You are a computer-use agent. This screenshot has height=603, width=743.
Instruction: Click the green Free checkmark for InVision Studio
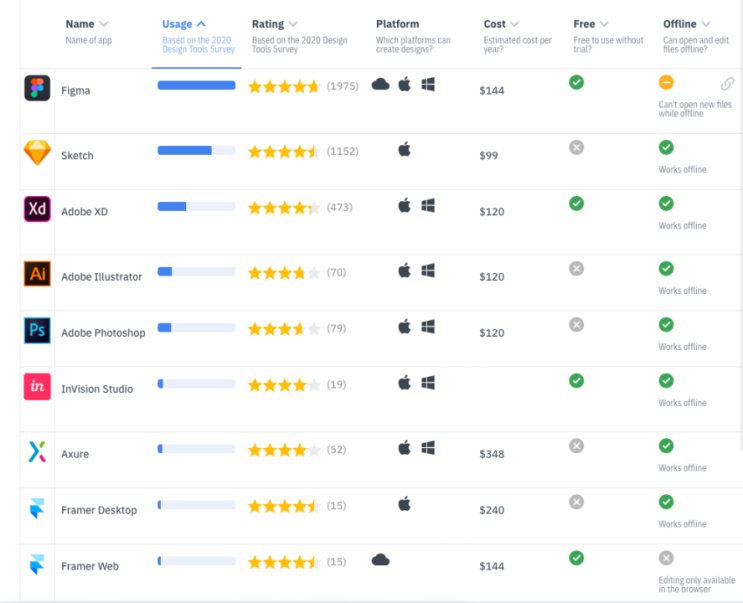coord(576,380)
